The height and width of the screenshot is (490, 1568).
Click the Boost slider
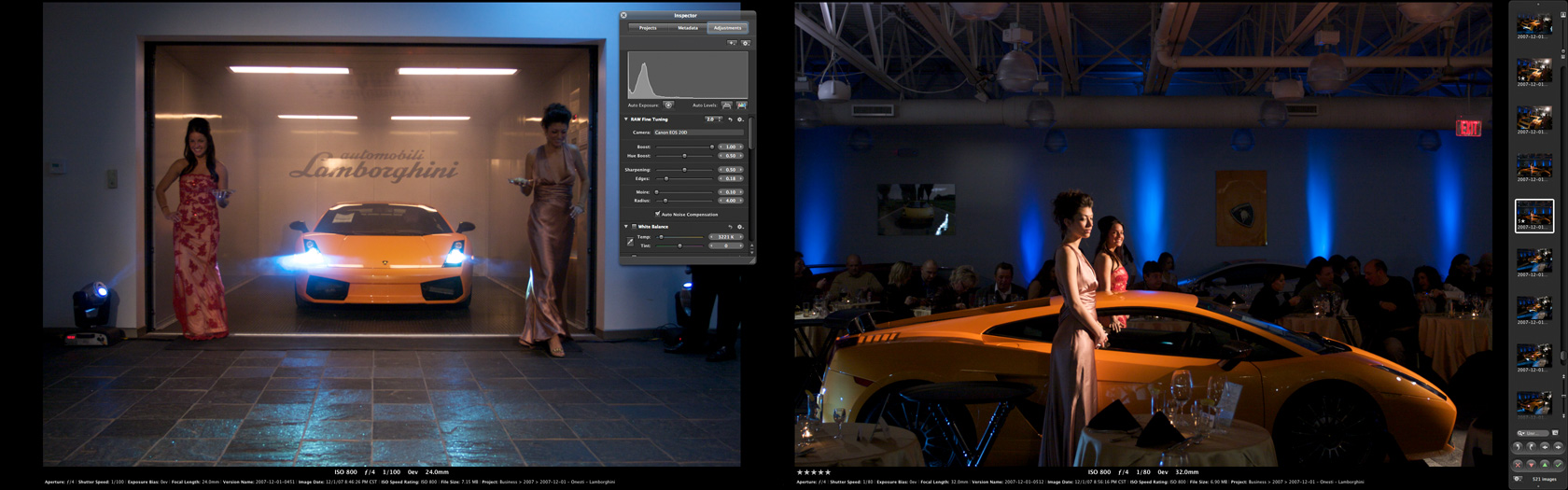[684, 147]
